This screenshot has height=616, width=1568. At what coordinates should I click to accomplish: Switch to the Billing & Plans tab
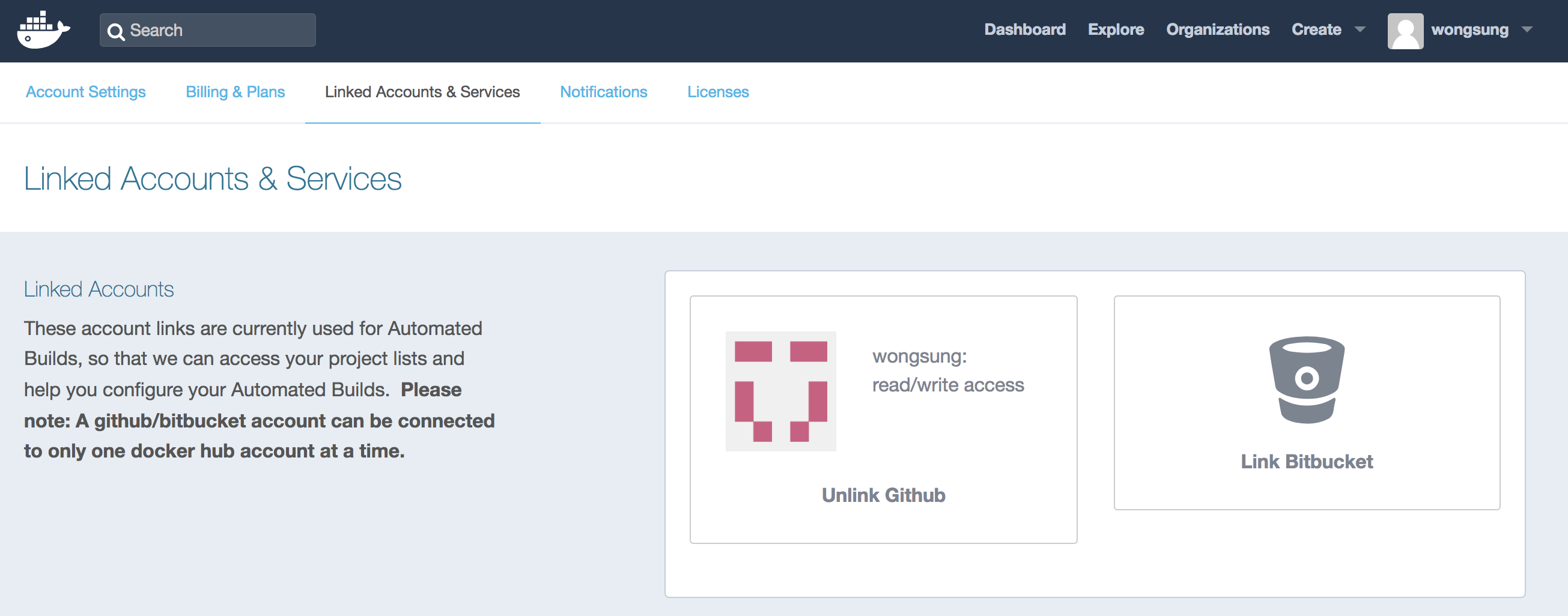(235, 92)
